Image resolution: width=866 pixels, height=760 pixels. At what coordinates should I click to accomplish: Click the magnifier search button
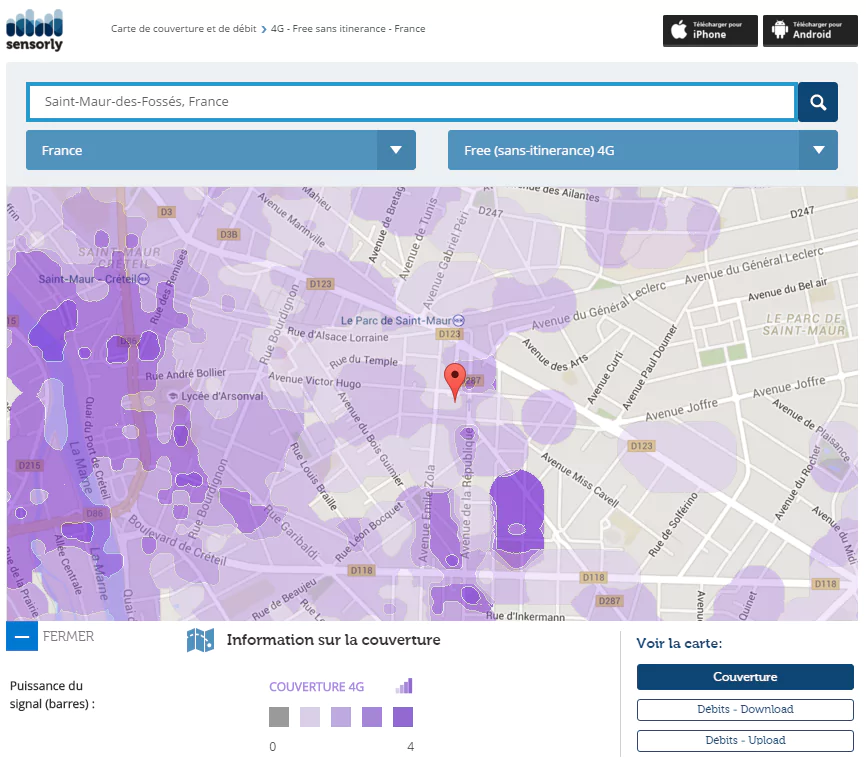coord(818,102)
